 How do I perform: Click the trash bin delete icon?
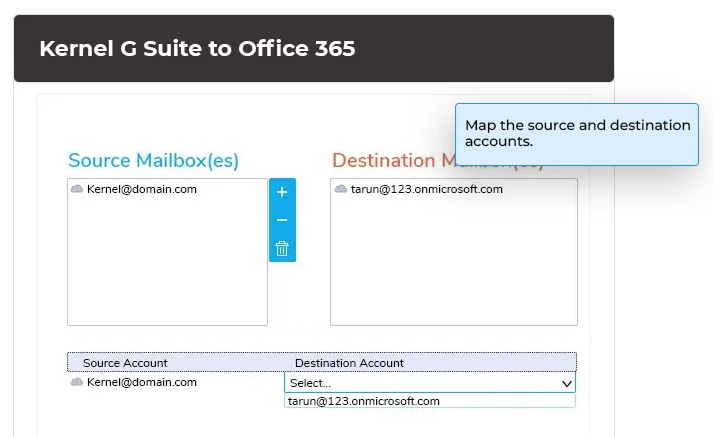point(282,248)
